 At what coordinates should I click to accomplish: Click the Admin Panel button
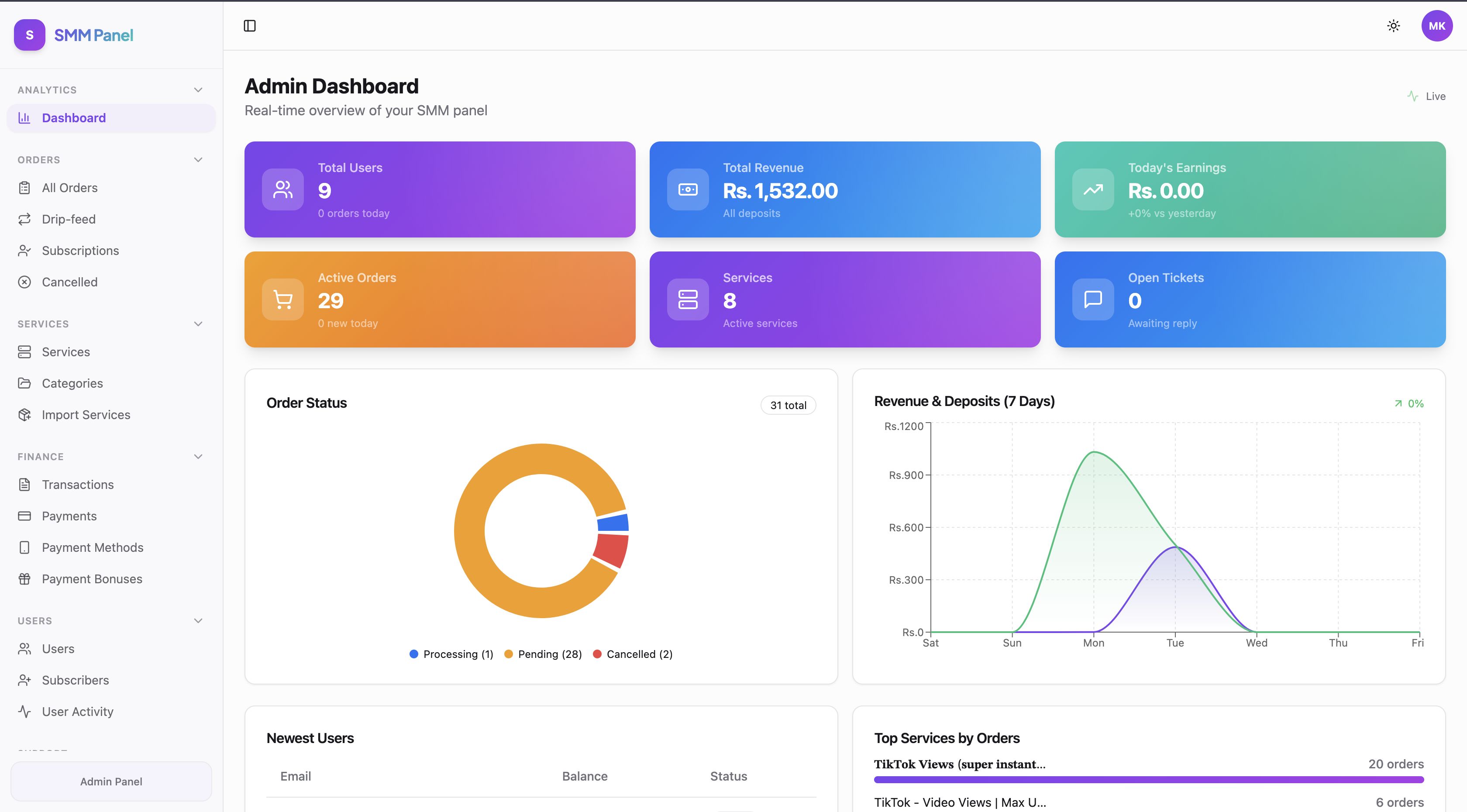(x=111, y=781)
